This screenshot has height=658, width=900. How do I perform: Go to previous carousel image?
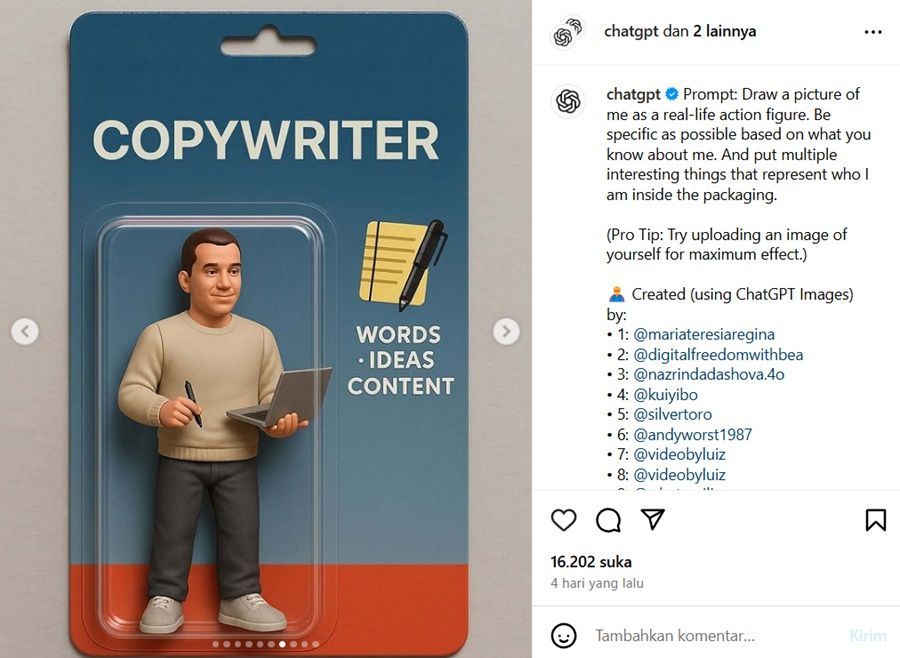point(25,331)
